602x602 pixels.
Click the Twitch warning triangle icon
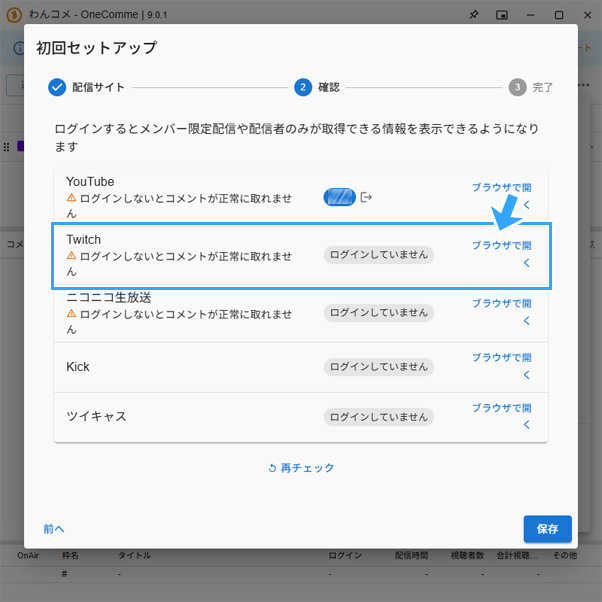[x=71, y=256]
